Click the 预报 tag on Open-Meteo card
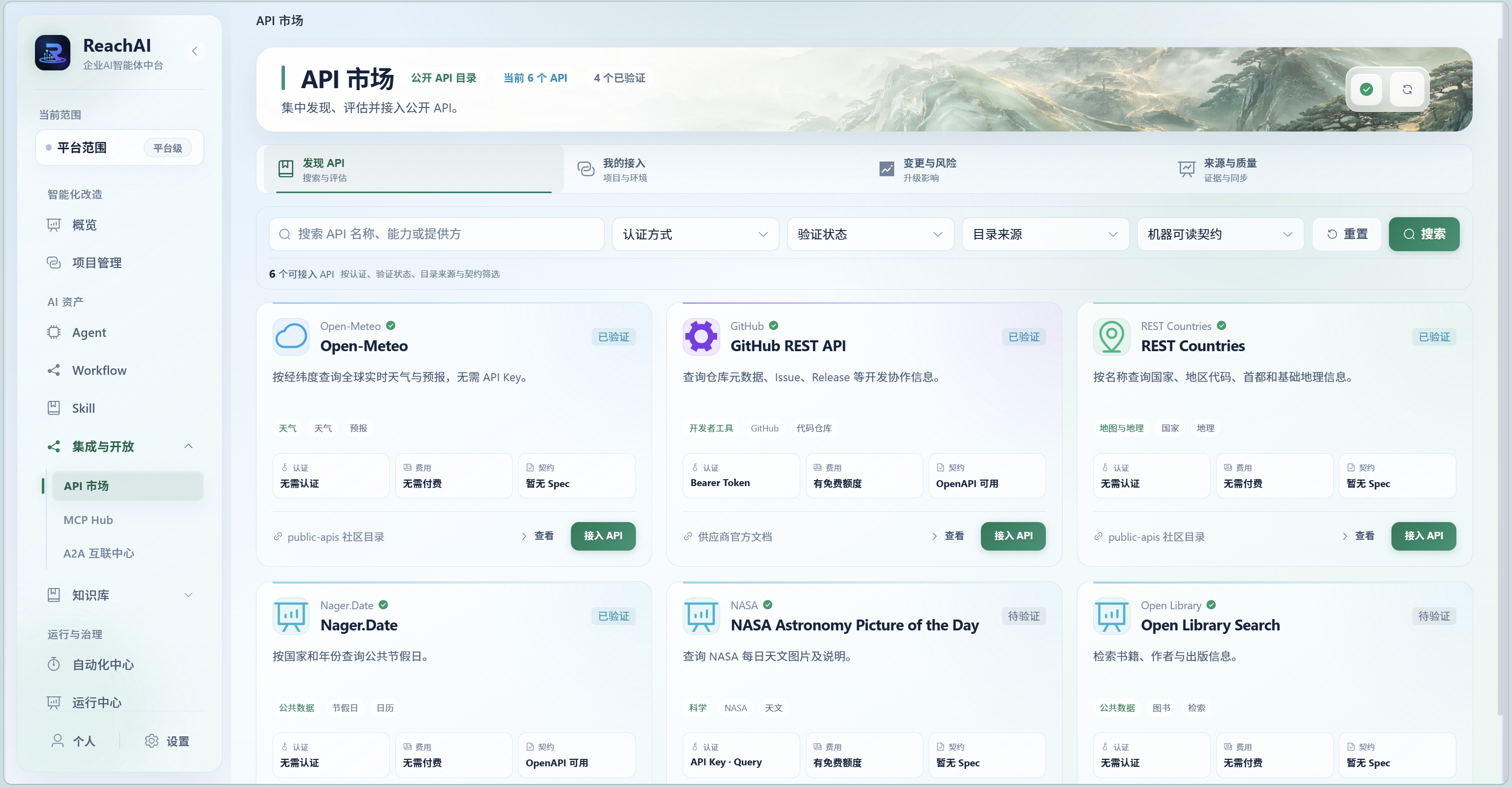1512x788 pixels. [x=358, y=428]
